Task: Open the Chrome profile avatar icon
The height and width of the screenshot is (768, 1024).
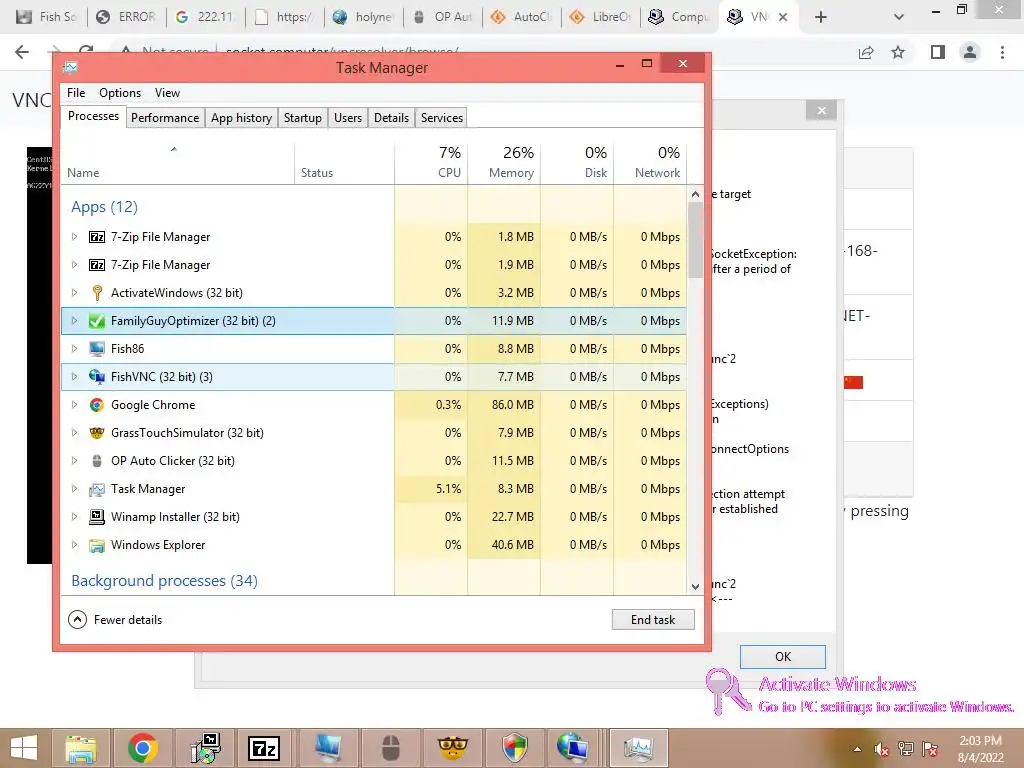Action: pyautogui.click(x=970, y=52)
